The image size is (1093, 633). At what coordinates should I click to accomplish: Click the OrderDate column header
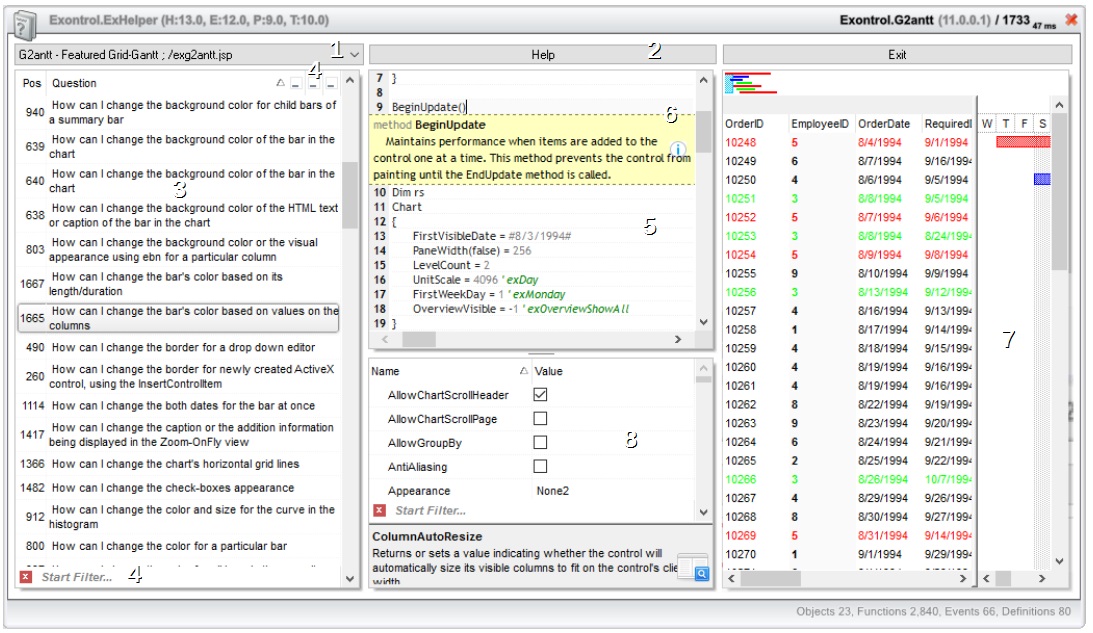pos(884,124)
